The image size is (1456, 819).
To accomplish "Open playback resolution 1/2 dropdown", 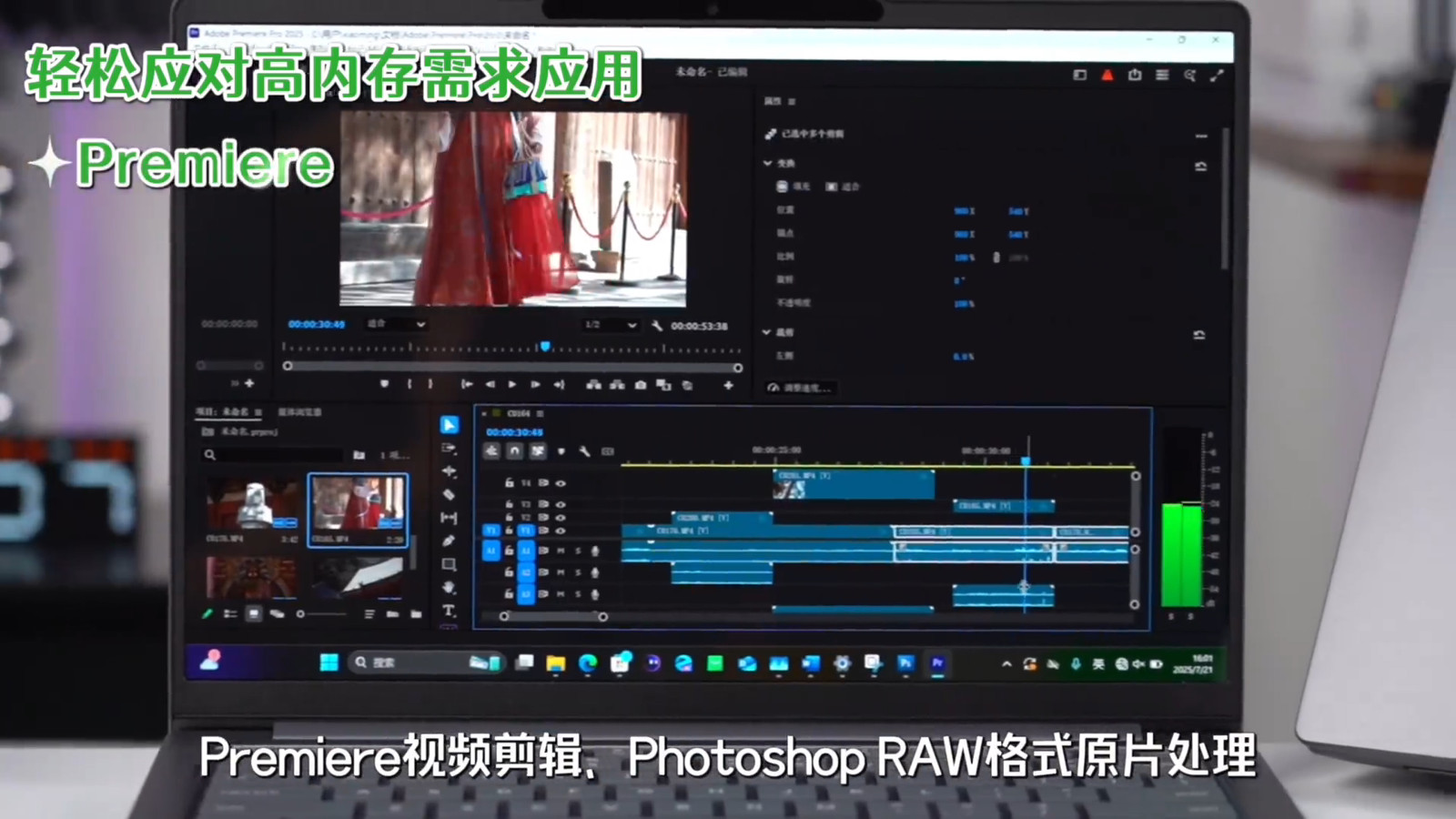I will (612, 325).
